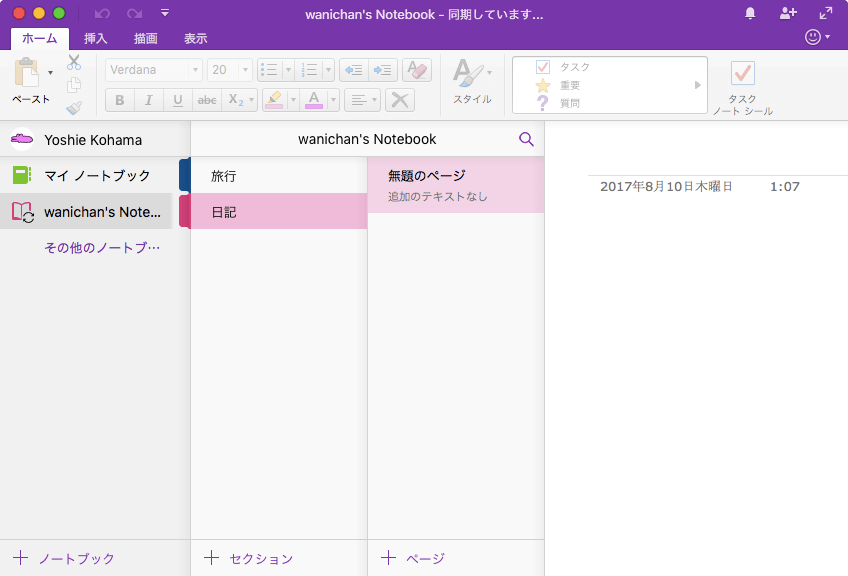Viewport: 848px width, 576px height.
Task: Open bullet style dropdown arrow
Action: click(288, 70)
